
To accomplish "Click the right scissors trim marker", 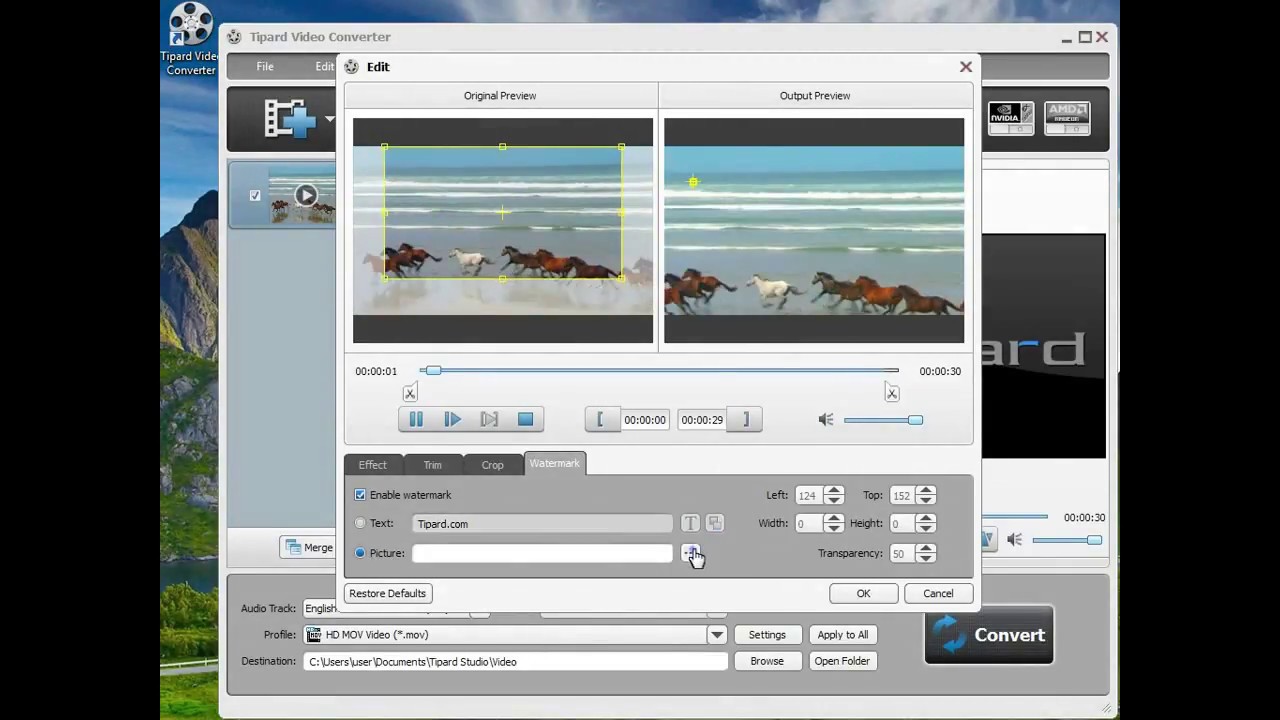I will [x=892, y=393].
